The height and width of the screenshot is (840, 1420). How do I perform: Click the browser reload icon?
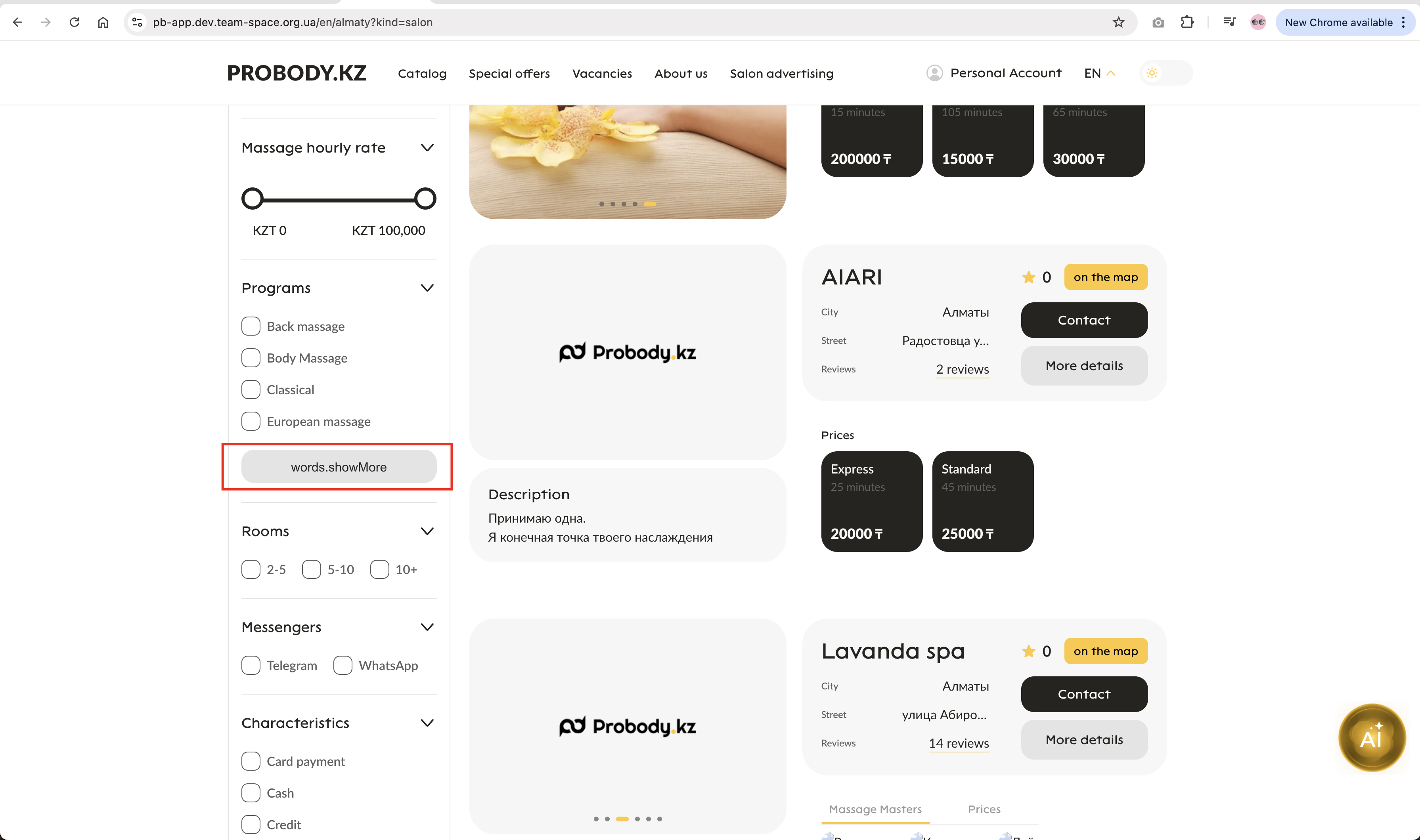click(74, 22)
